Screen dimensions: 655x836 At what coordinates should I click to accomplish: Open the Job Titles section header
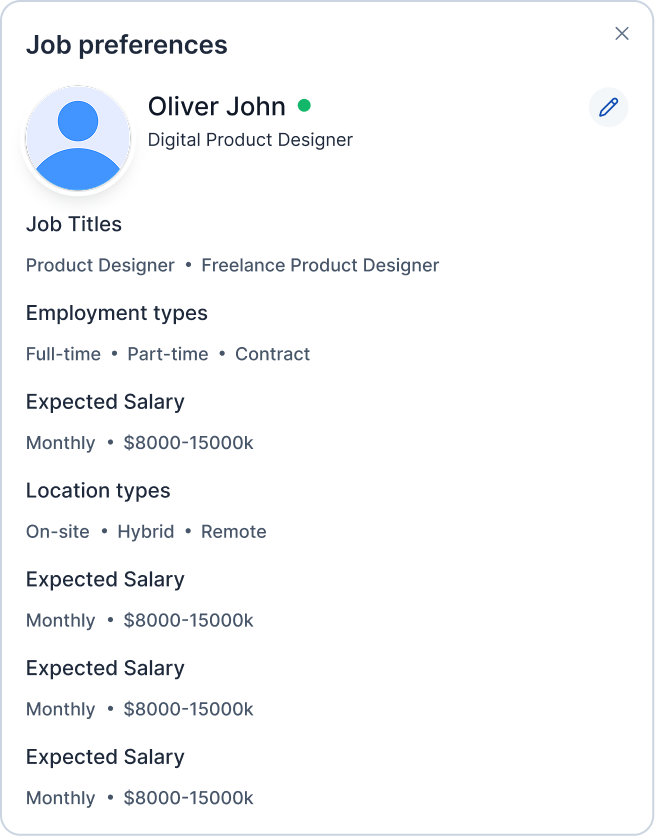(73, 224)
